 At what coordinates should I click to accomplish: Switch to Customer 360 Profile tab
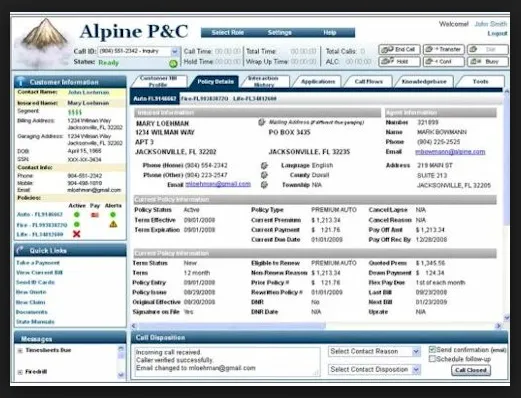point(159,82)
